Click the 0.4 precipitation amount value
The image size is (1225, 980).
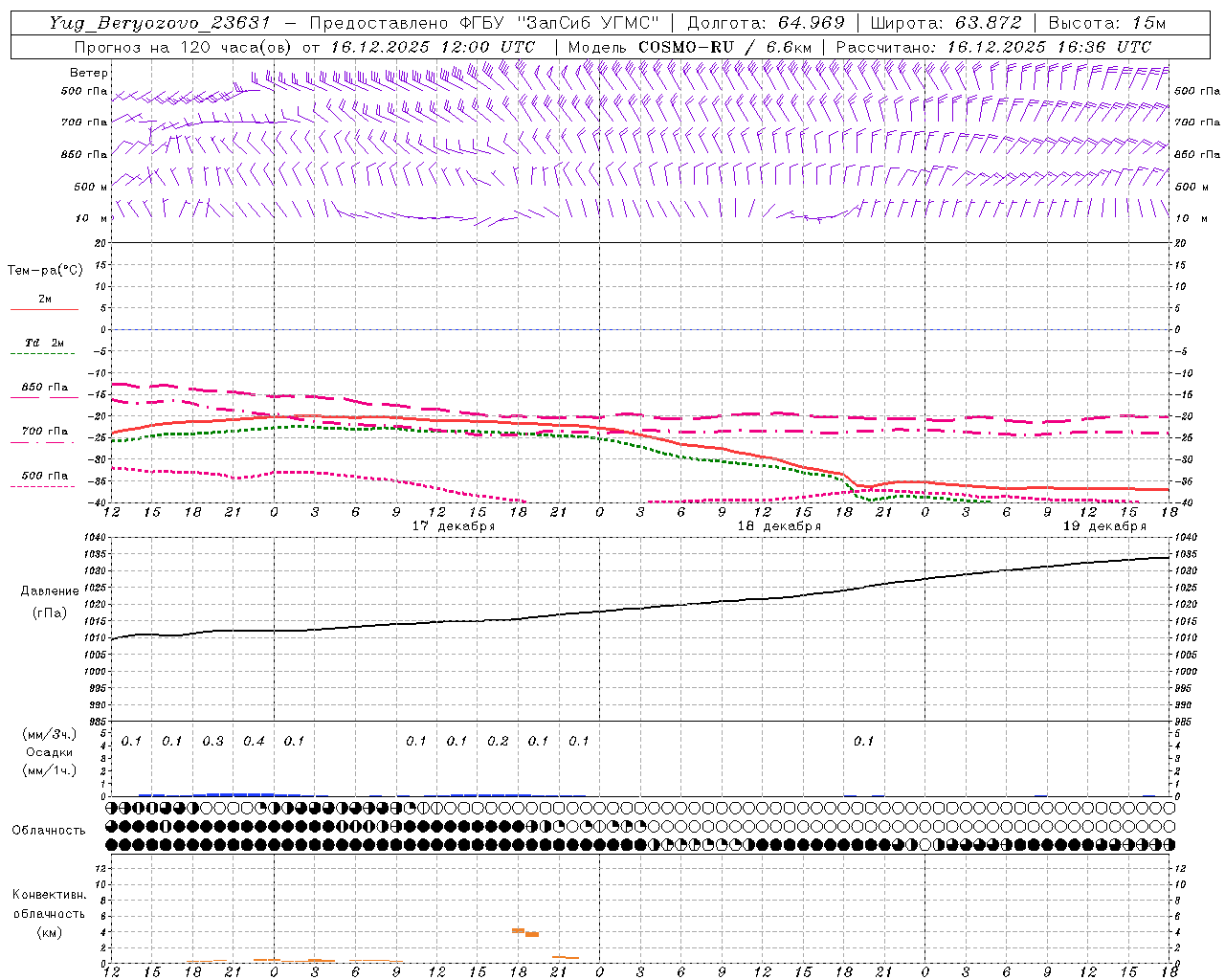[x=254, y=741]
